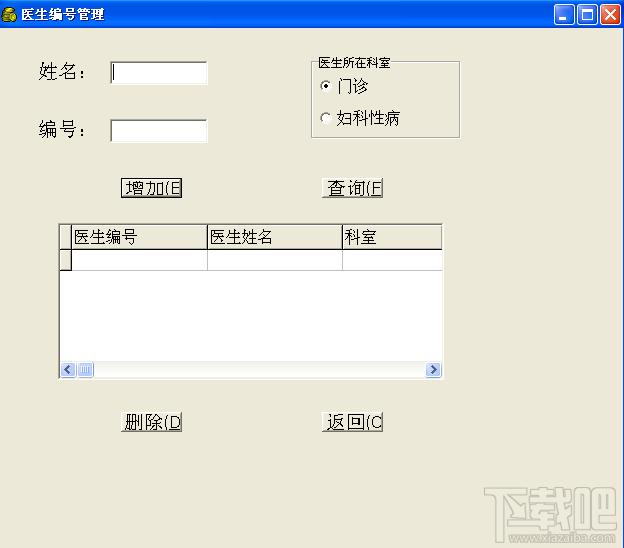
Task: Click the 医生编号管理 title bar app icon
Action: point(9,15)
